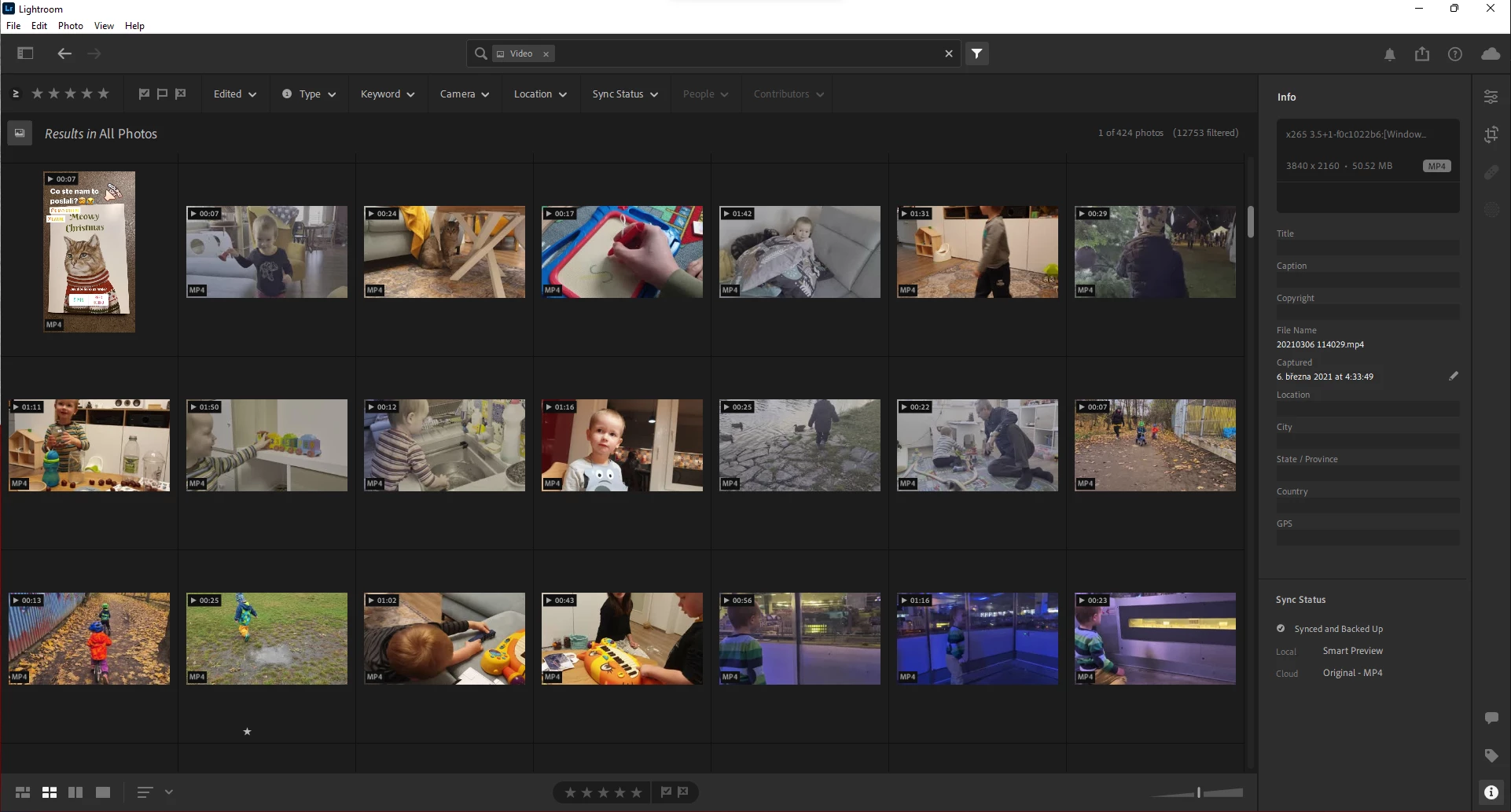Viewport: 1511px width, 812px height.
Task: Expand the Contributors filter dropdown
Action: (789, 94)
